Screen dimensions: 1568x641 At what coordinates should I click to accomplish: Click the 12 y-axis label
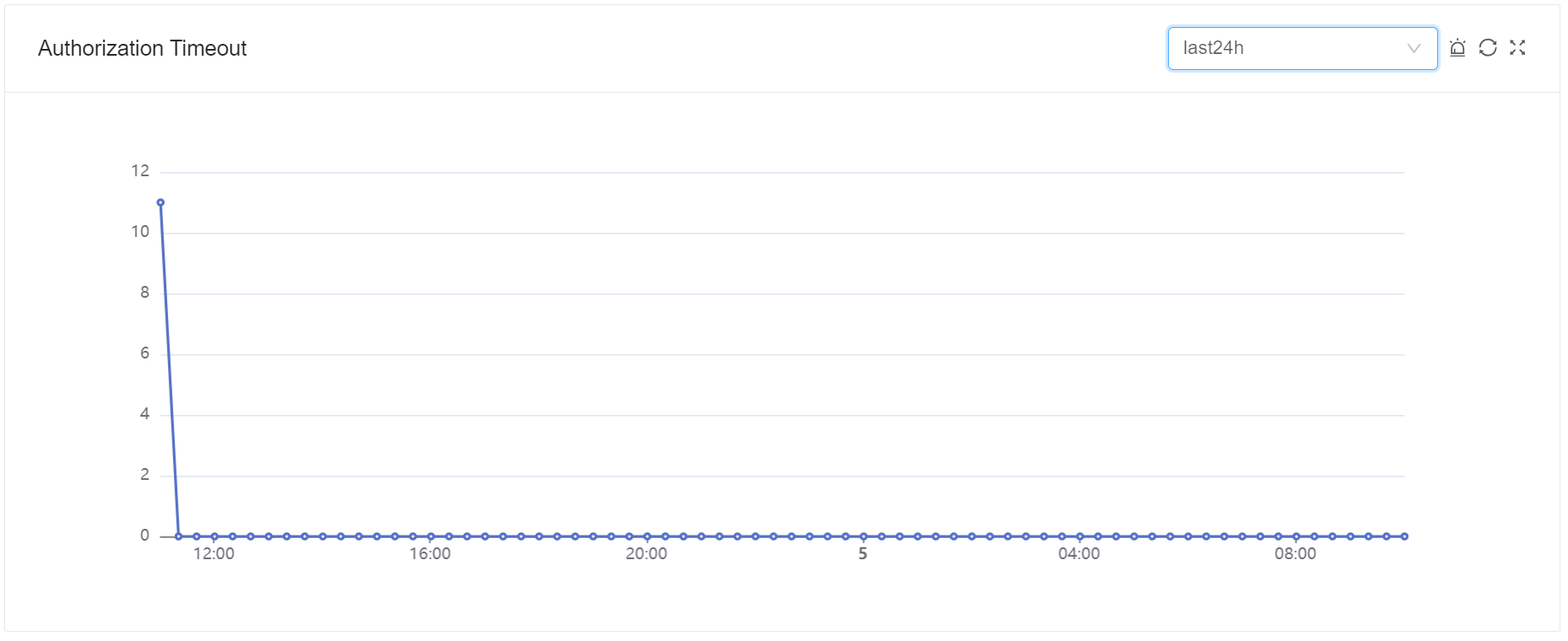140,171
